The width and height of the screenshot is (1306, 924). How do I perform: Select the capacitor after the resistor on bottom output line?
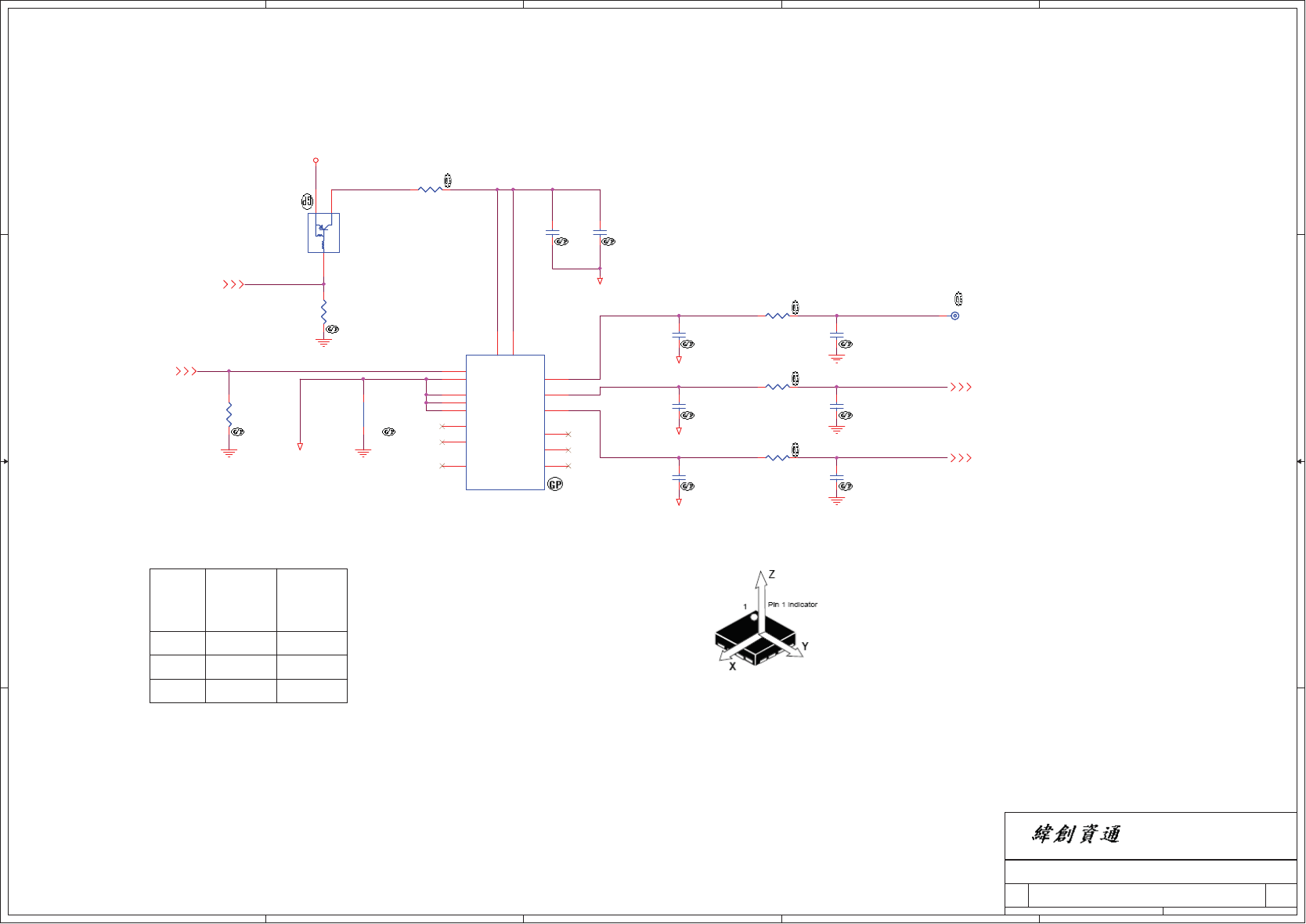tap(836, 477)
